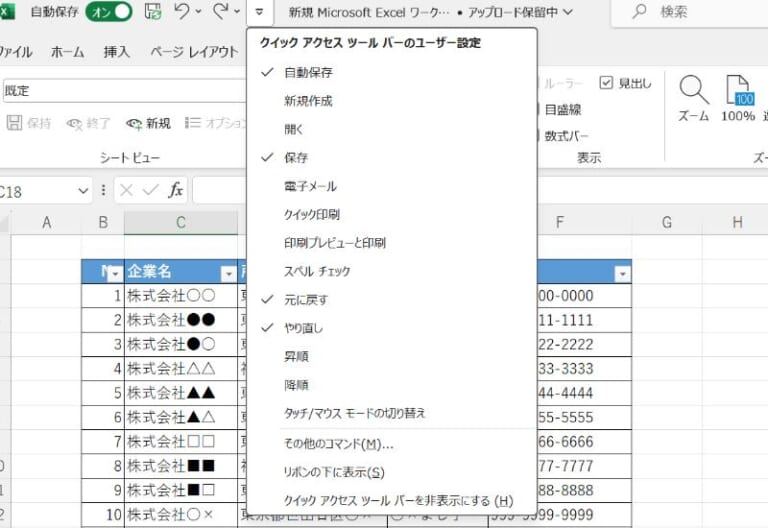Open the Undo history dropdown arrow

[198, 11]
